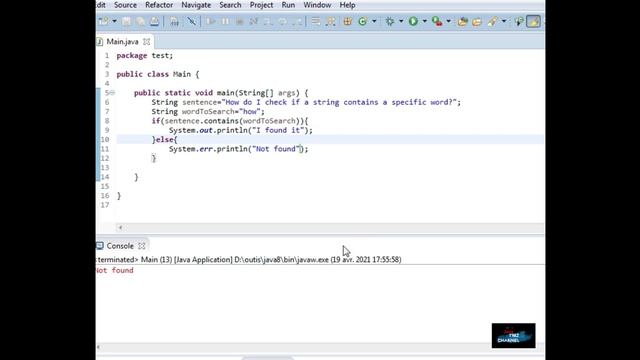Click the Terminate debug icon
The width and height of the screenshot is (640, 360).
(240, 21)
